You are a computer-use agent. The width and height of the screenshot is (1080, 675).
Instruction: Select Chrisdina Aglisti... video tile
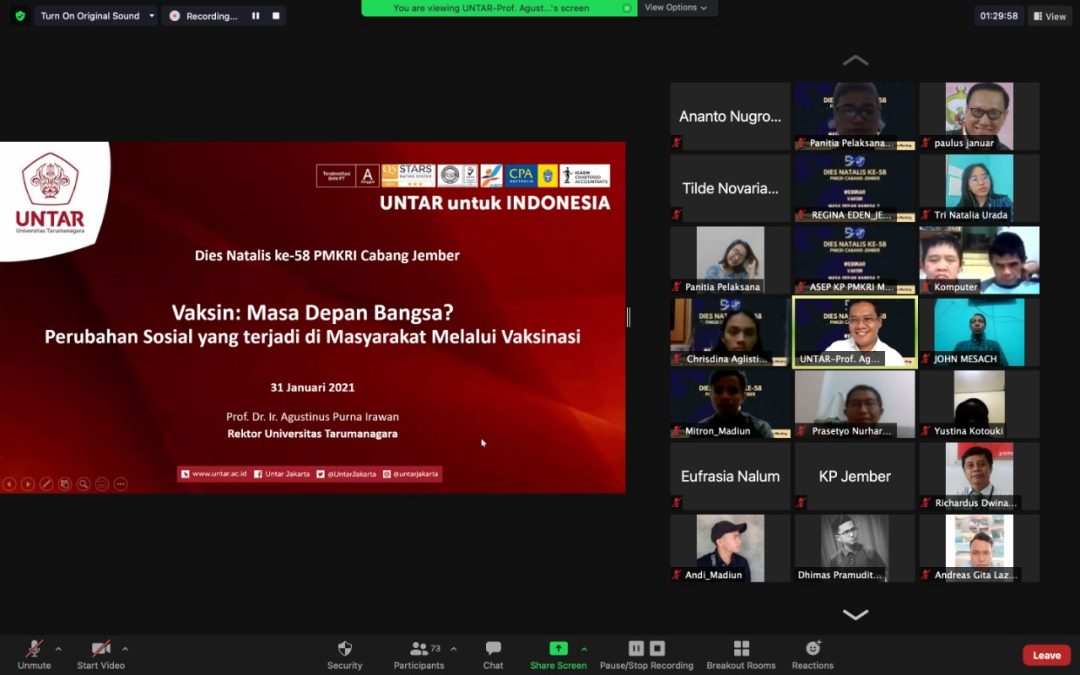(x=730, y=332)
